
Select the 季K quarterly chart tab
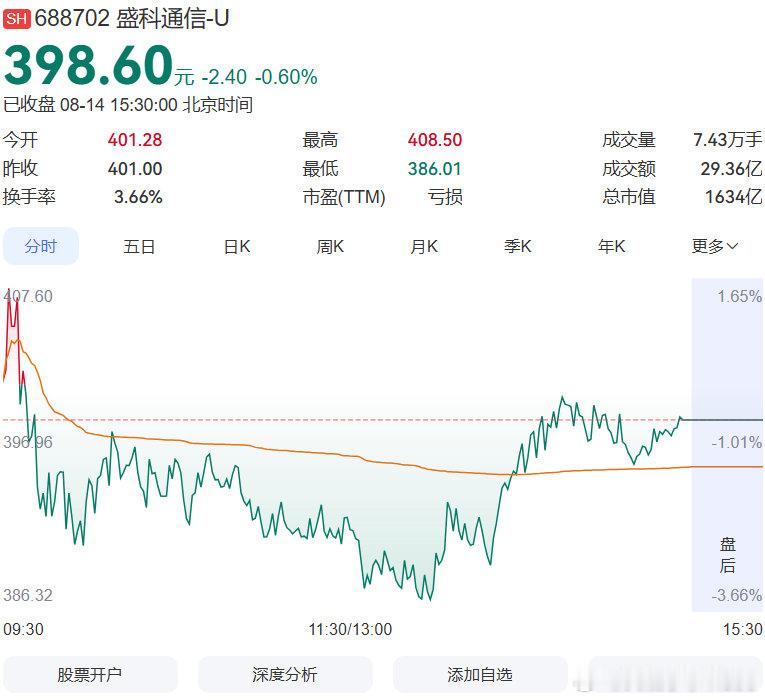[518, 247]
